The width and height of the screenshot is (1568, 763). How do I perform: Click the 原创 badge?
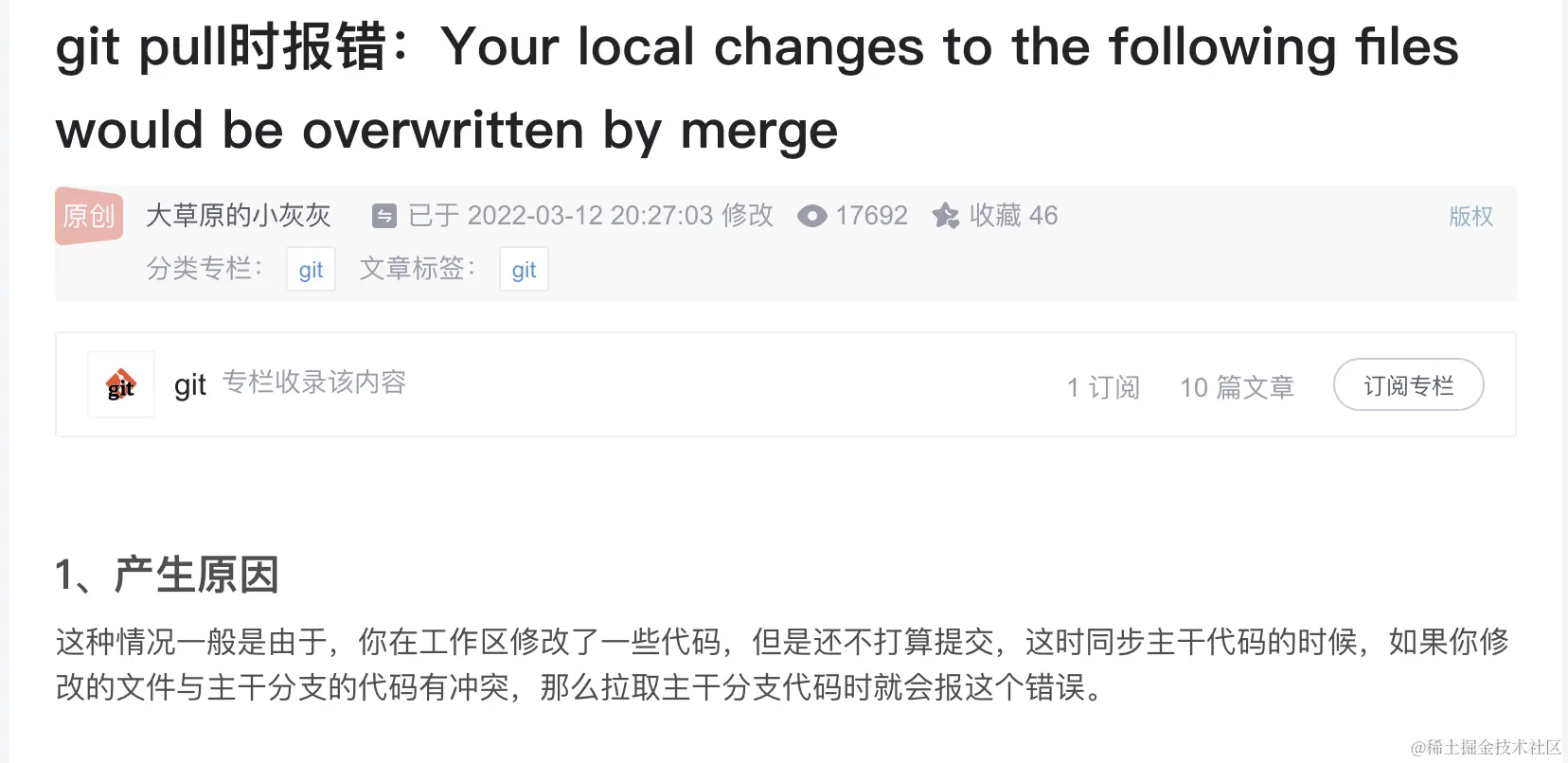[x=88, y=216]
